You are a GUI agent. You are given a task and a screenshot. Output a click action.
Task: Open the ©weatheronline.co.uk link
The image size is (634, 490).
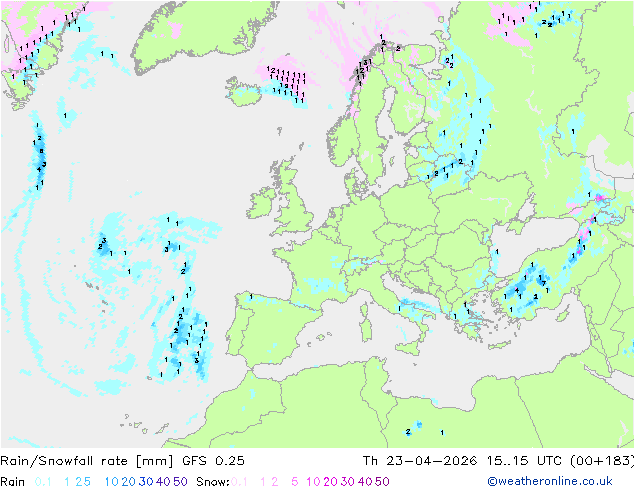click(x=550, y=481)
